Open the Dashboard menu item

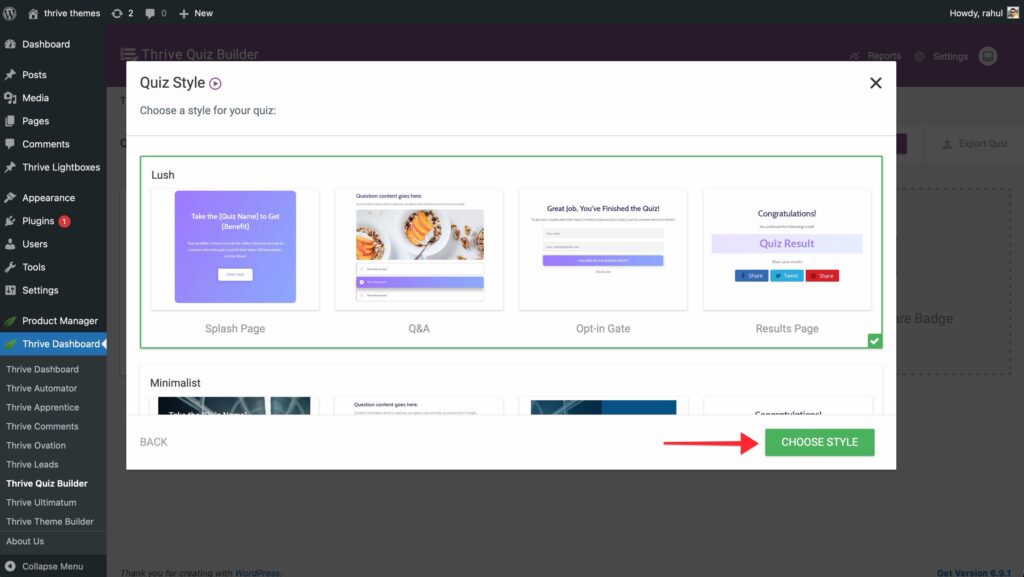coord(46,44)
